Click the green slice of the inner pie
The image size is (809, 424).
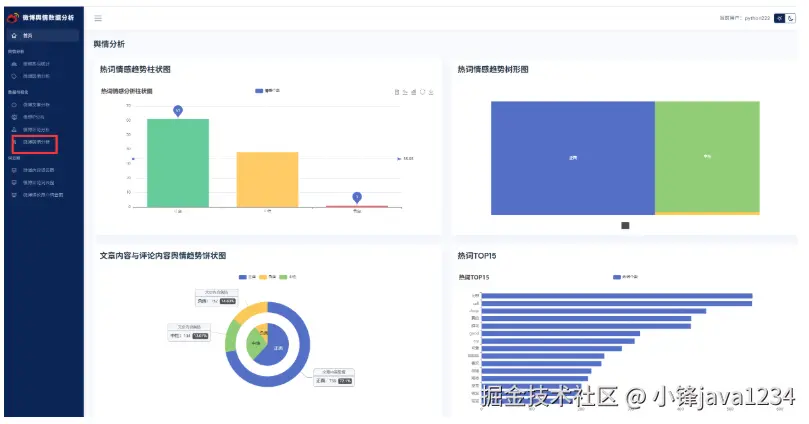point(255,344)
